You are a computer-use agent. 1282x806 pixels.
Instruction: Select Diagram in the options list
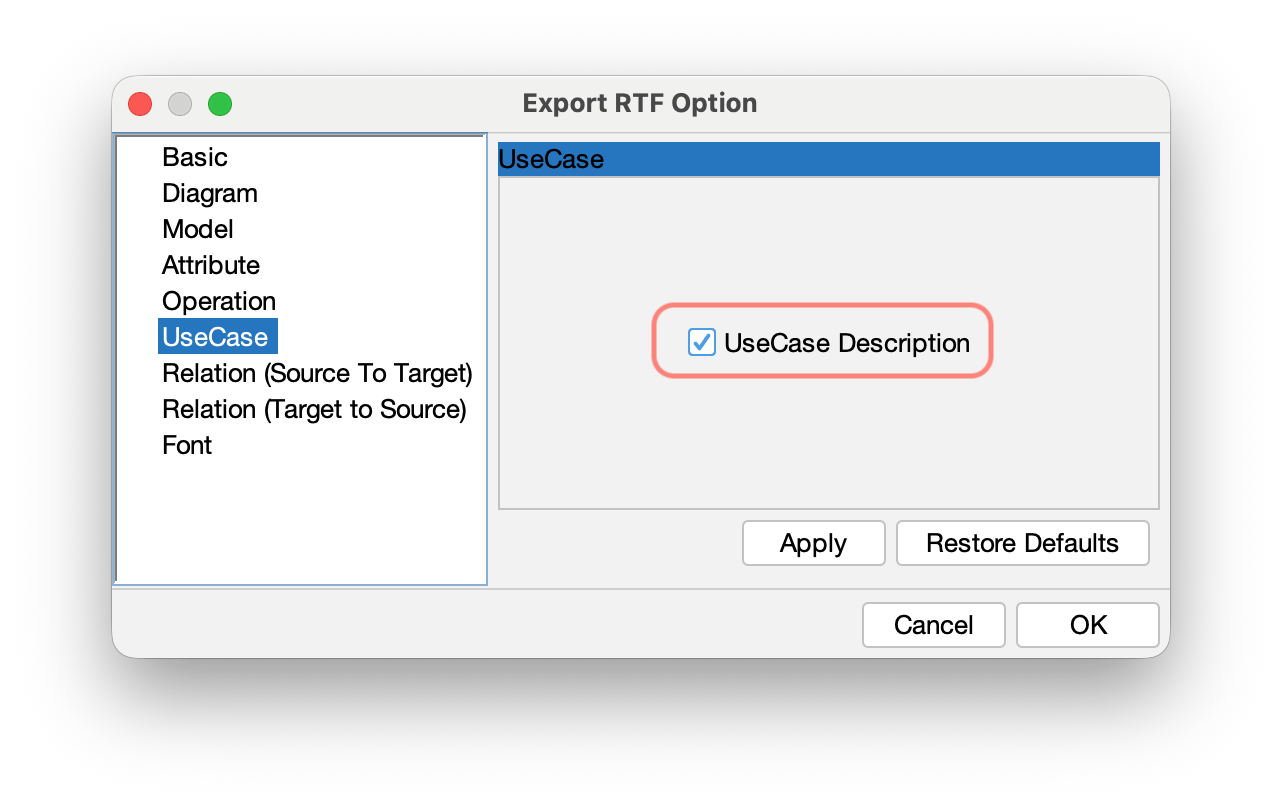(x=209, y=193)
